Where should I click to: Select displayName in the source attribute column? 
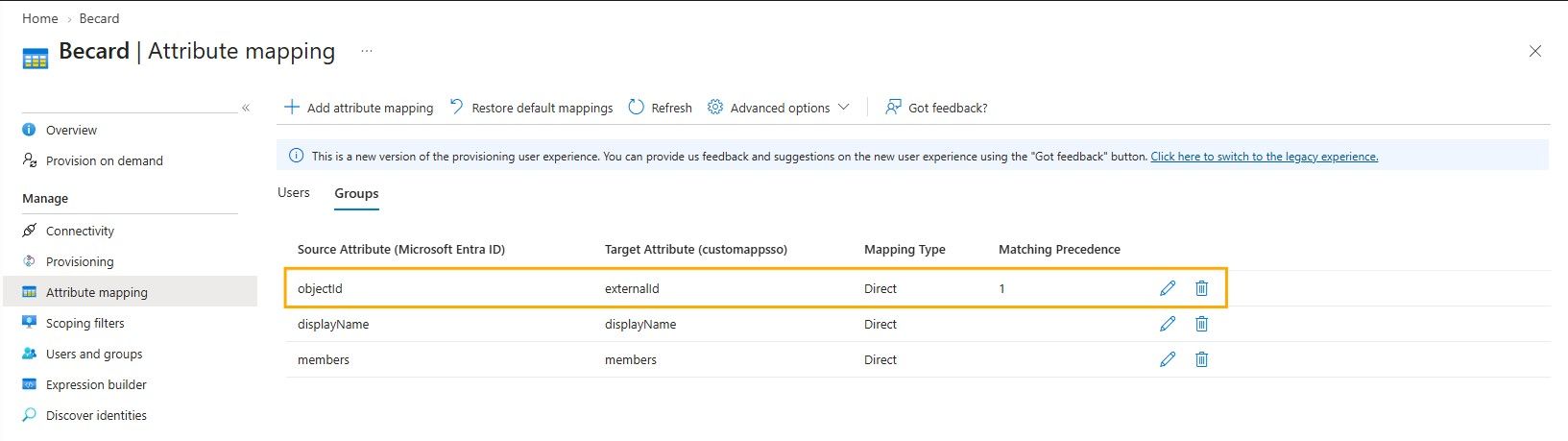click(x=333, y=324)
